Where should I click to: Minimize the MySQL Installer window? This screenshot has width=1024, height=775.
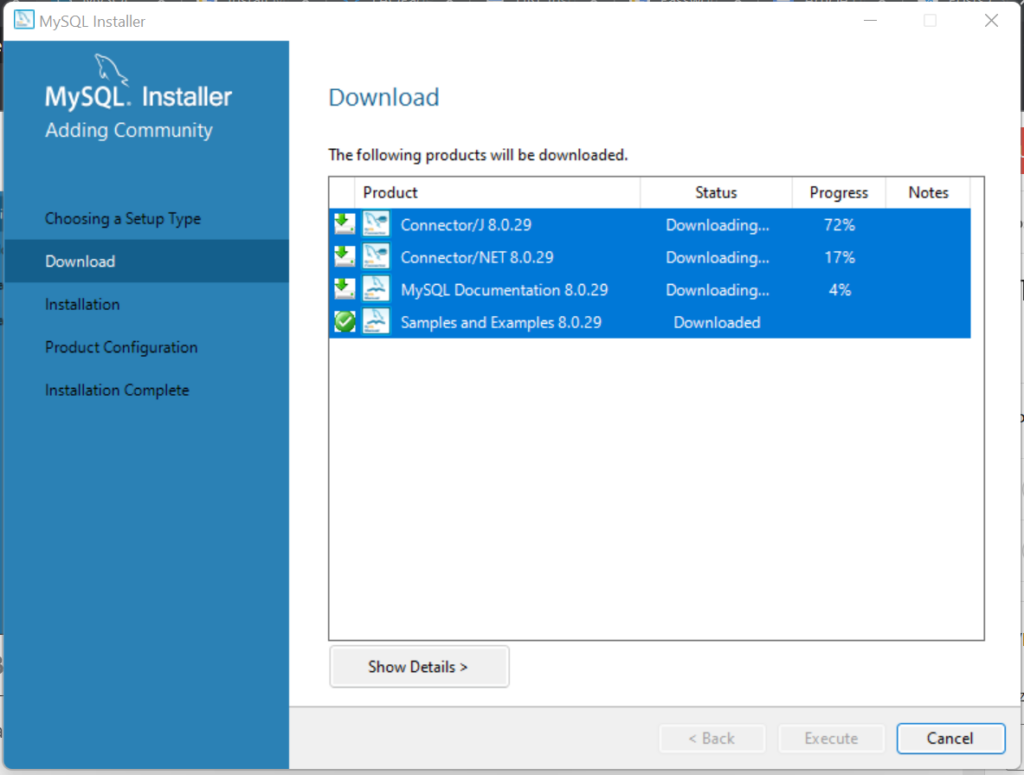pos(870,20)
